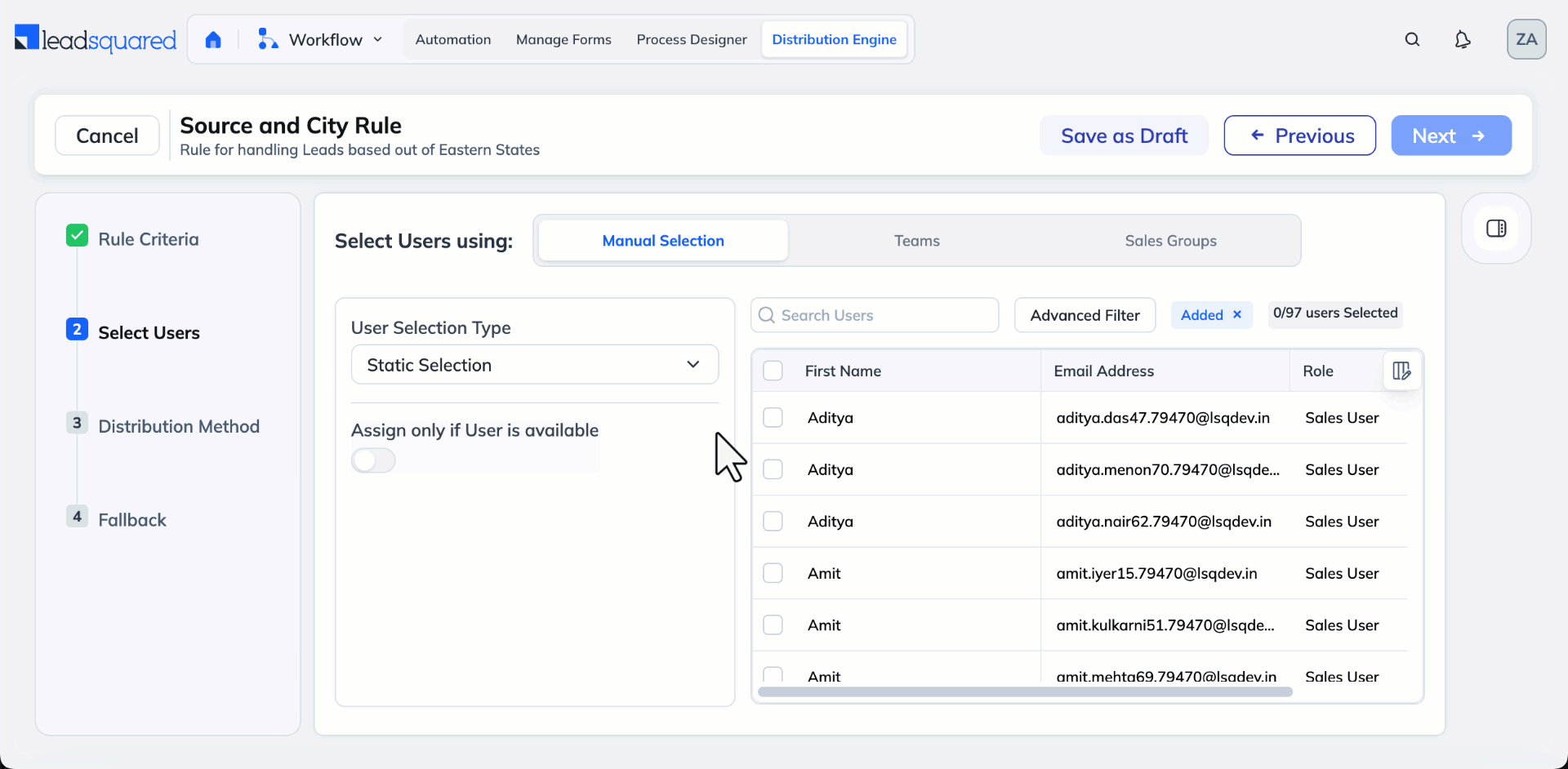Open the home icon in the nav bar
The width and height of the screenshot is (1568, 769).
pyautogui.click(x=213, y=39)
